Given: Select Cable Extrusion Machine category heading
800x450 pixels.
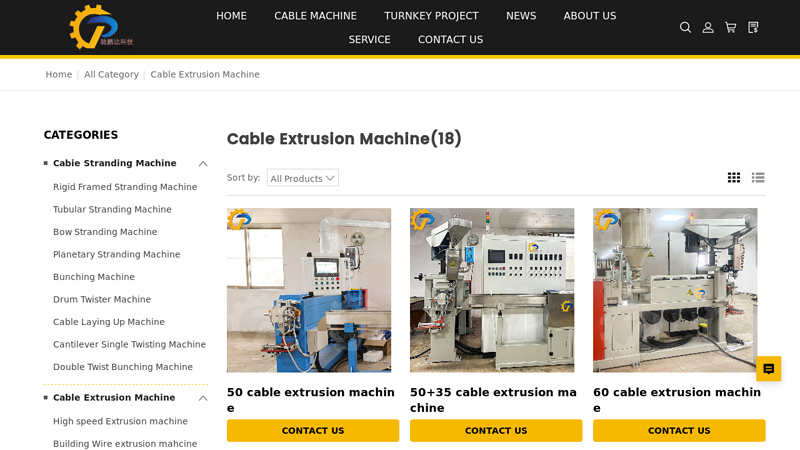Looking at the screenshot, I should coord(114,397).
